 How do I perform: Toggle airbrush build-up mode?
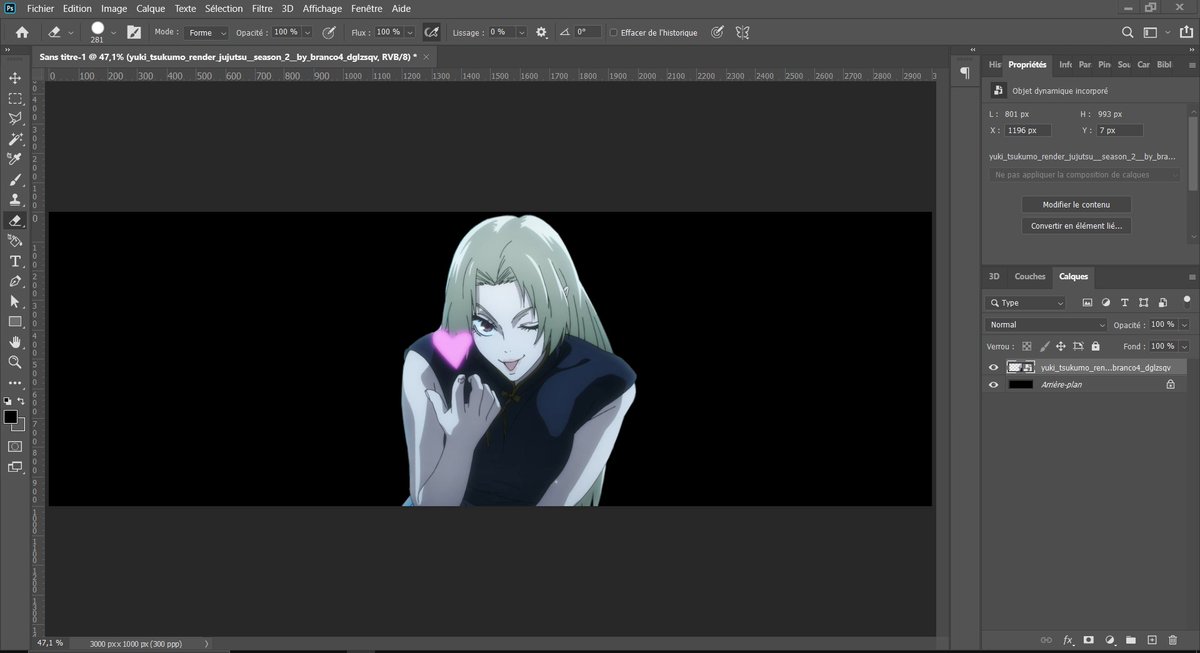click(x=431, y=32)
